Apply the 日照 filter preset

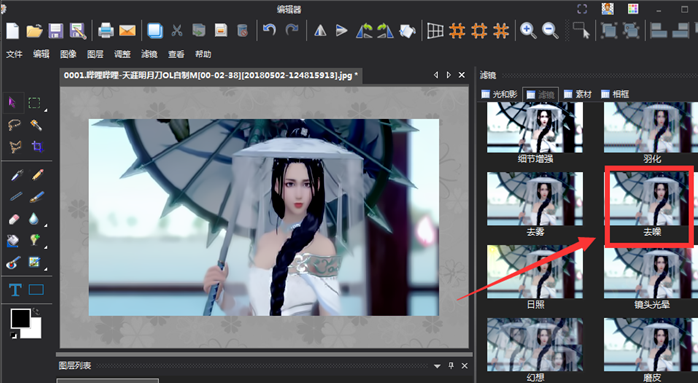point(535,277)
